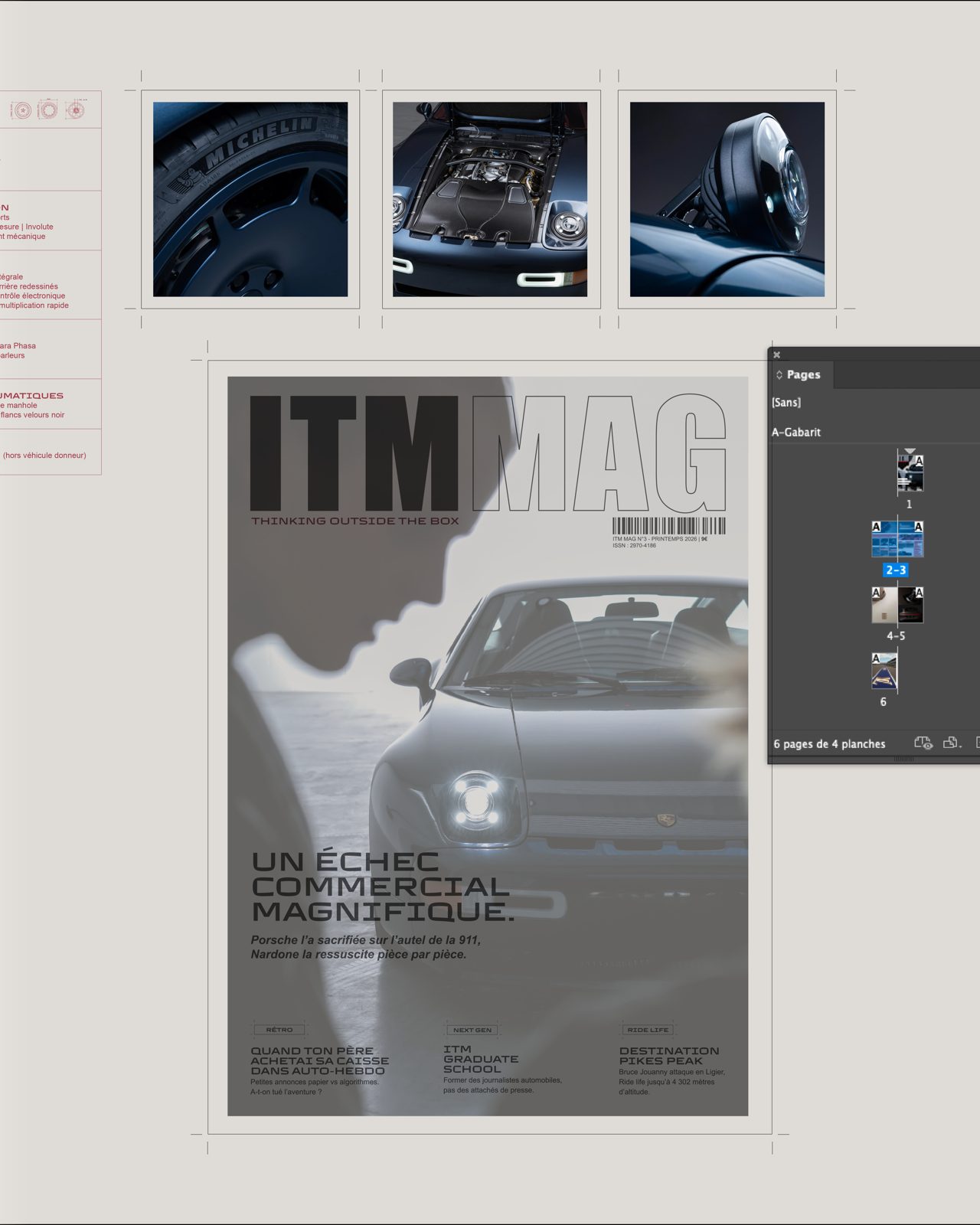The image size is (980, 1225).
Task: Click the 'Porsche l'a sacrifiée' subtitle text
Action: (x=366, y=947)
